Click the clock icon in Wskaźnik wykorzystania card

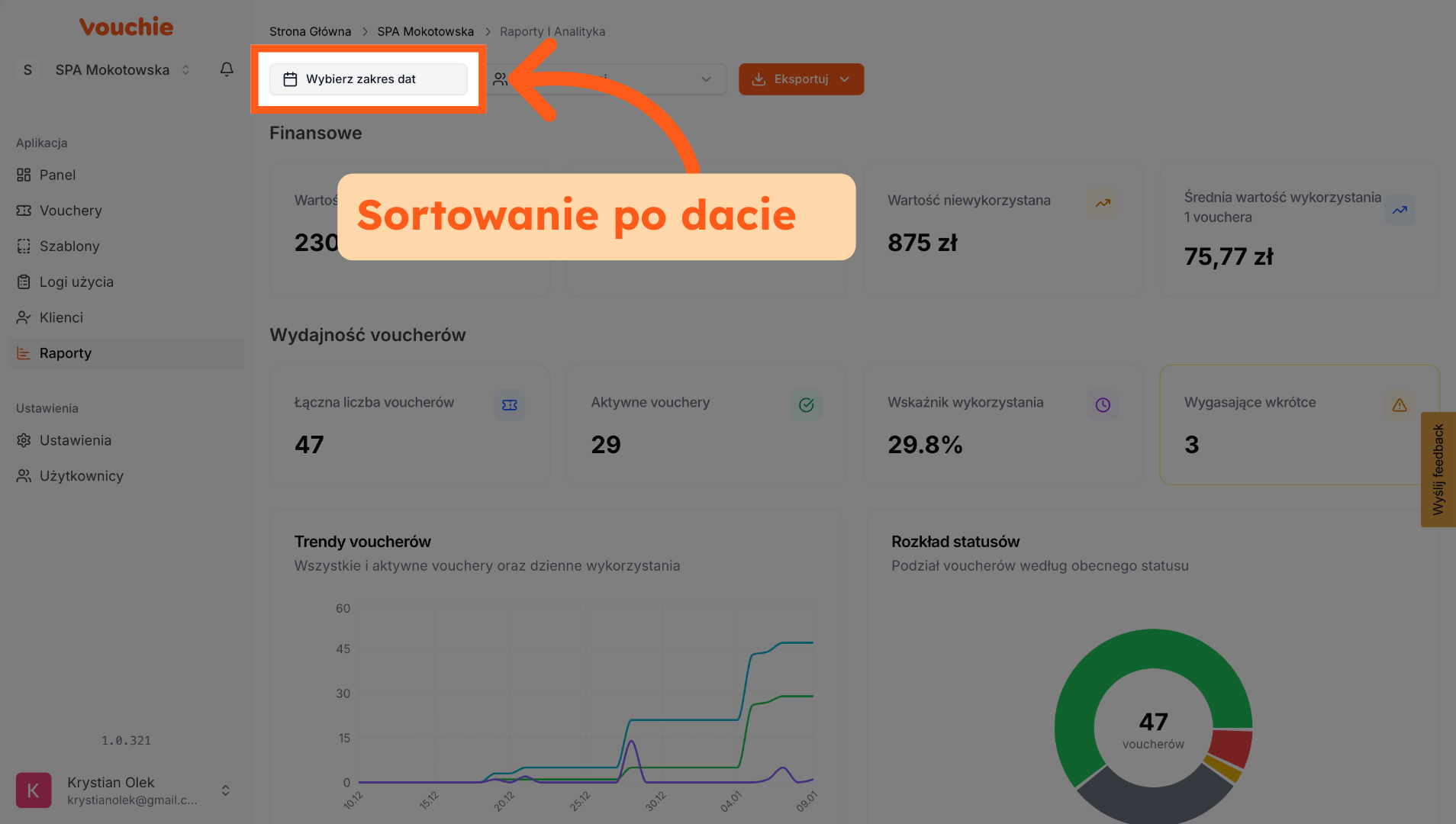click(1103, 405)
